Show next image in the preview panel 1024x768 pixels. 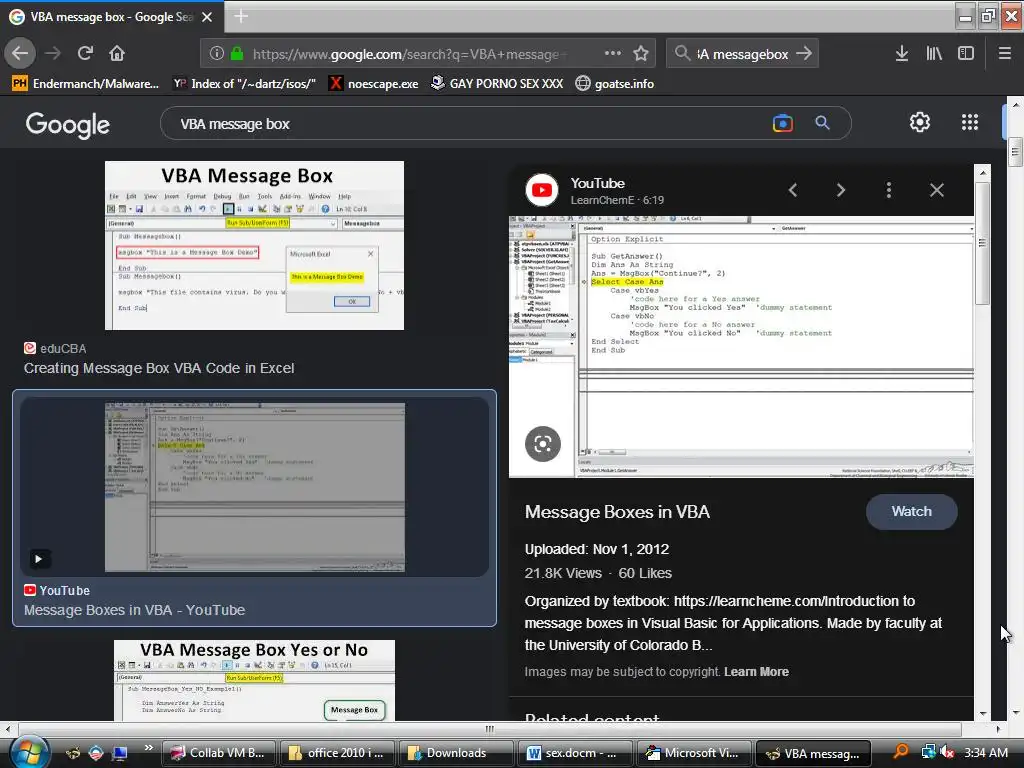tap(840, 190)
